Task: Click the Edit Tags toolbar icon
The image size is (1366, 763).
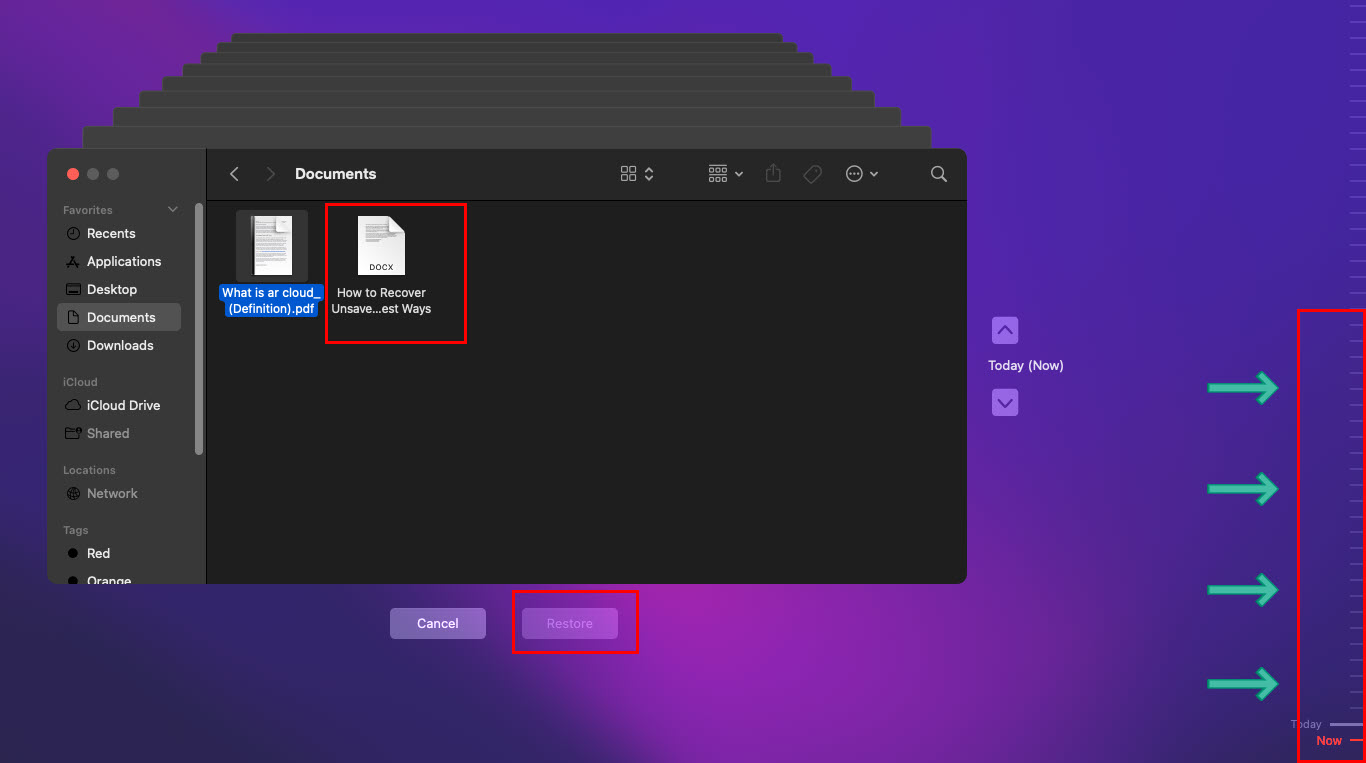Action: 813,174
